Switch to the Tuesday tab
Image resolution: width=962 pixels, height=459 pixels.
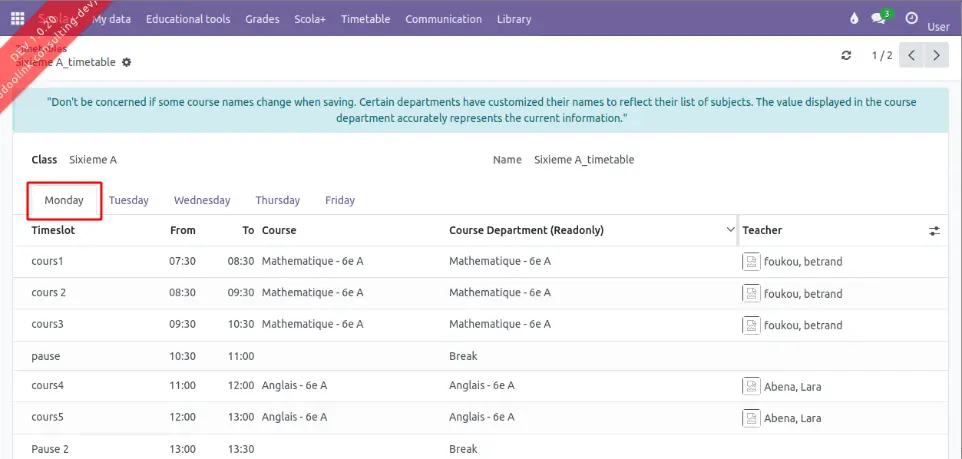[x=128, y=200]
